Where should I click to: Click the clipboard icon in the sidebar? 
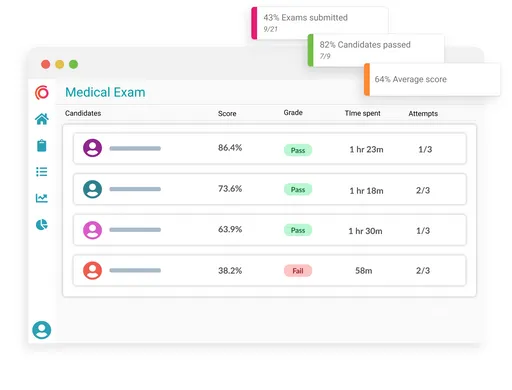(42, 145)
